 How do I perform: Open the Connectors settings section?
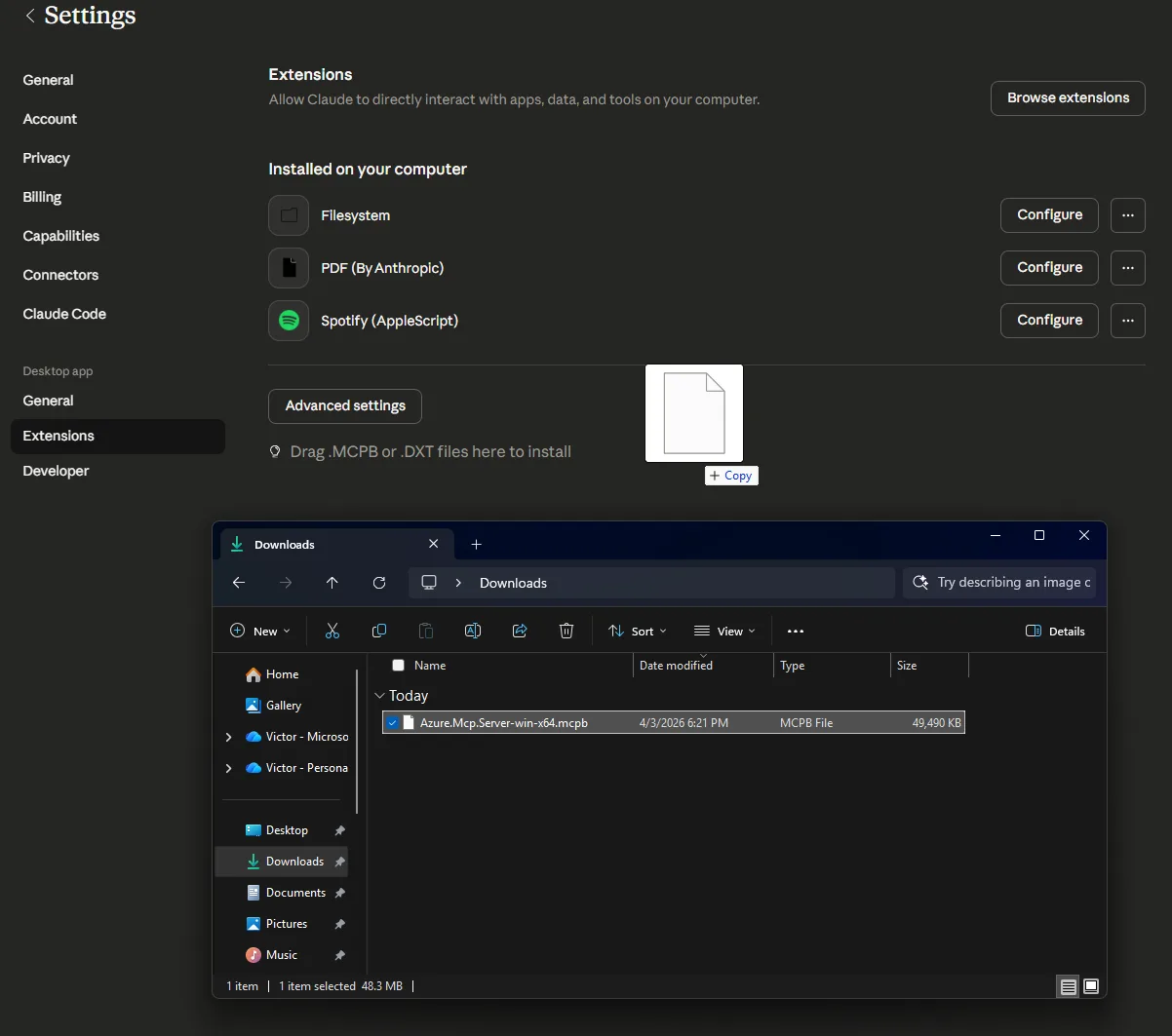60,275
